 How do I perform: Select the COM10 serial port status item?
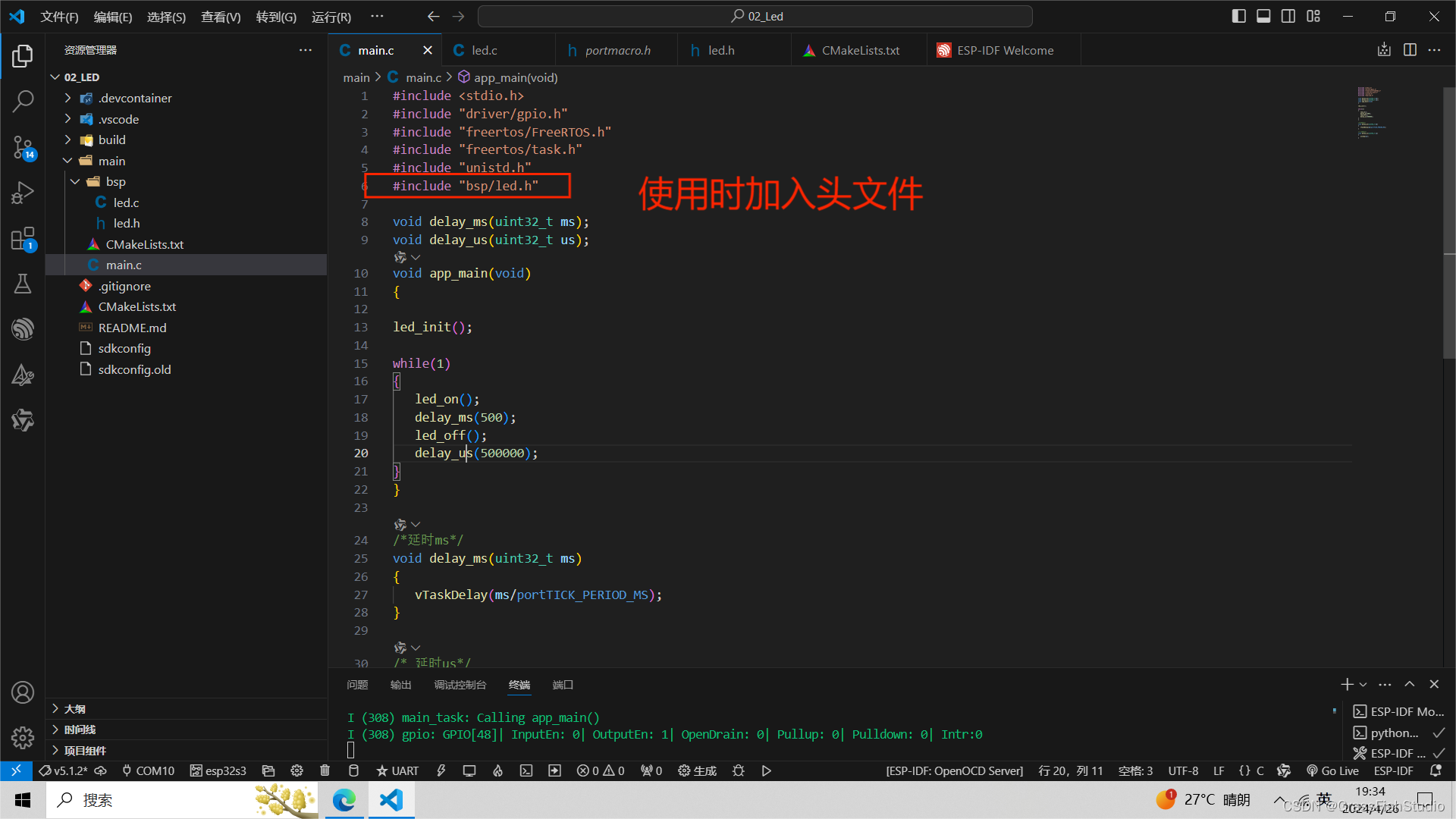(x=148, y=770)
